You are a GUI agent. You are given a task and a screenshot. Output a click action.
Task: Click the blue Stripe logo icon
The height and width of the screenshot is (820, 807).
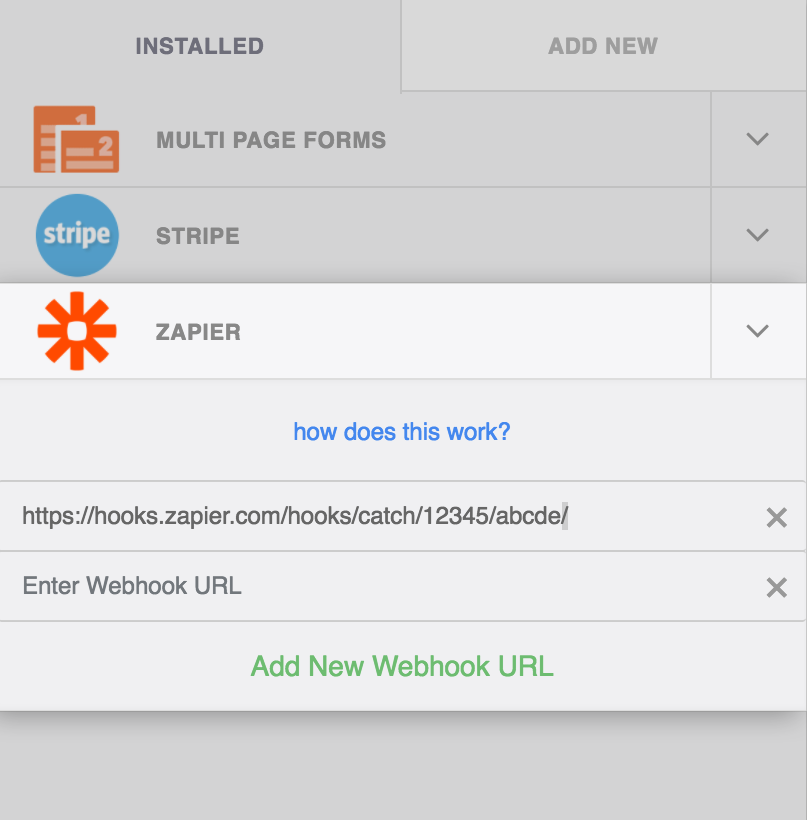click(77, 235)
